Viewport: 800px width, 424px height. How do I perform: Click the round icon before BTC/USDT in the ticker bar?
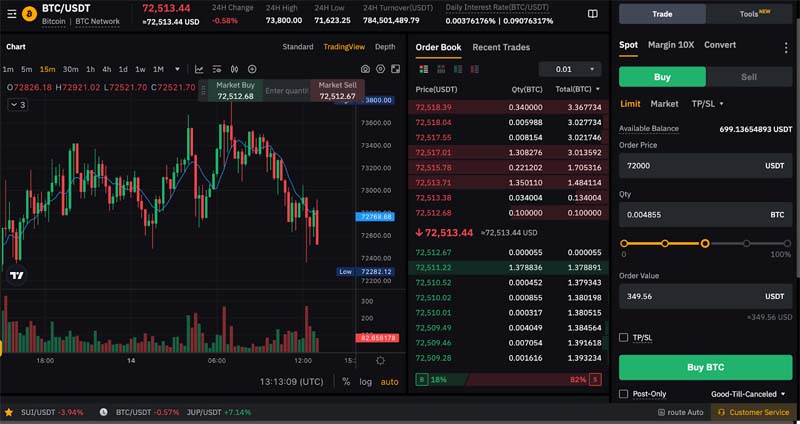(104, 412)
